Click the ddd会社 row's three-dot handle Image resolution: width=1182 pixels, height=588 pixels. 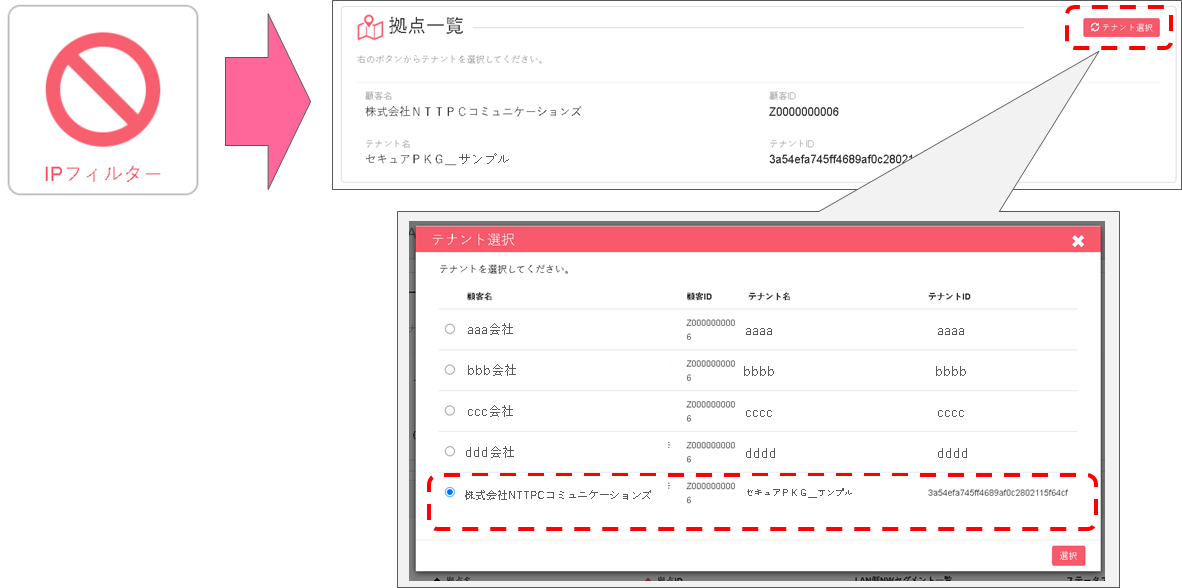coord(669,445)
